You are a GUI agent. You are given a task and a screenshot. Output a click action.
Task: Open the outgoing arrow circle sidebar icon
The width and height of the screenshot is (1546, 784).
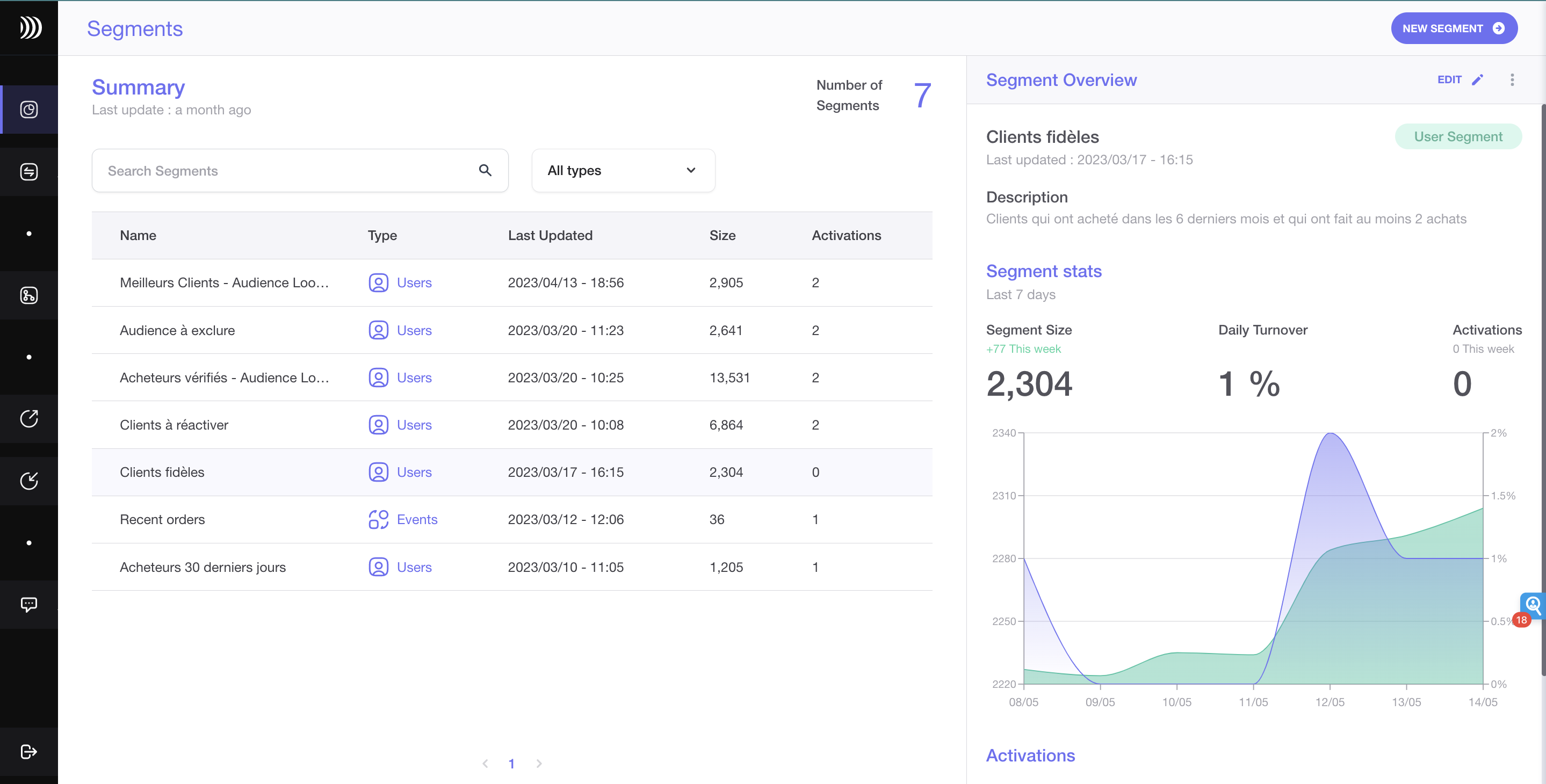29,419
